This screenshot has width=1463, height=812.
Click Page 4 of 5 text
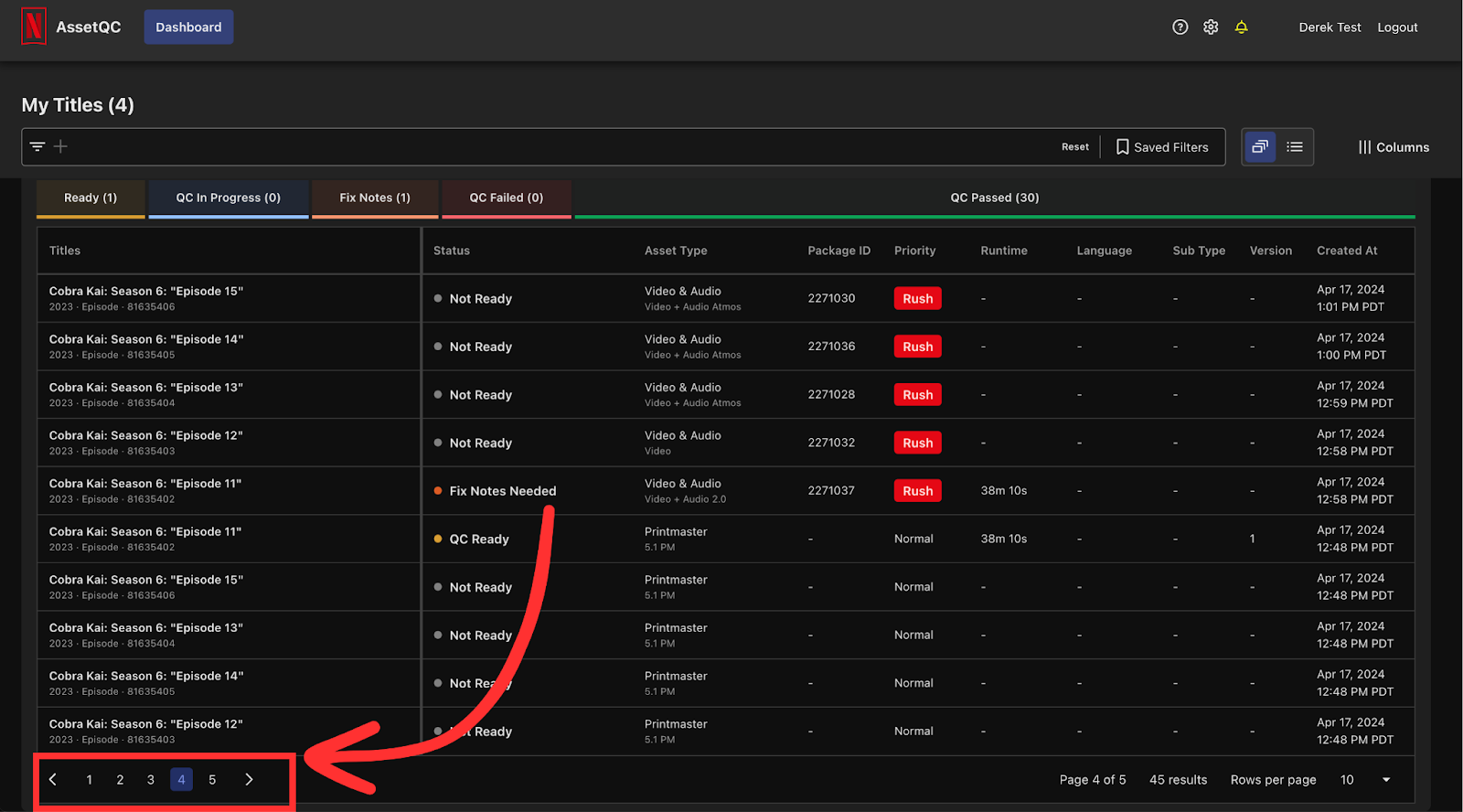(x=1093, y=780)
